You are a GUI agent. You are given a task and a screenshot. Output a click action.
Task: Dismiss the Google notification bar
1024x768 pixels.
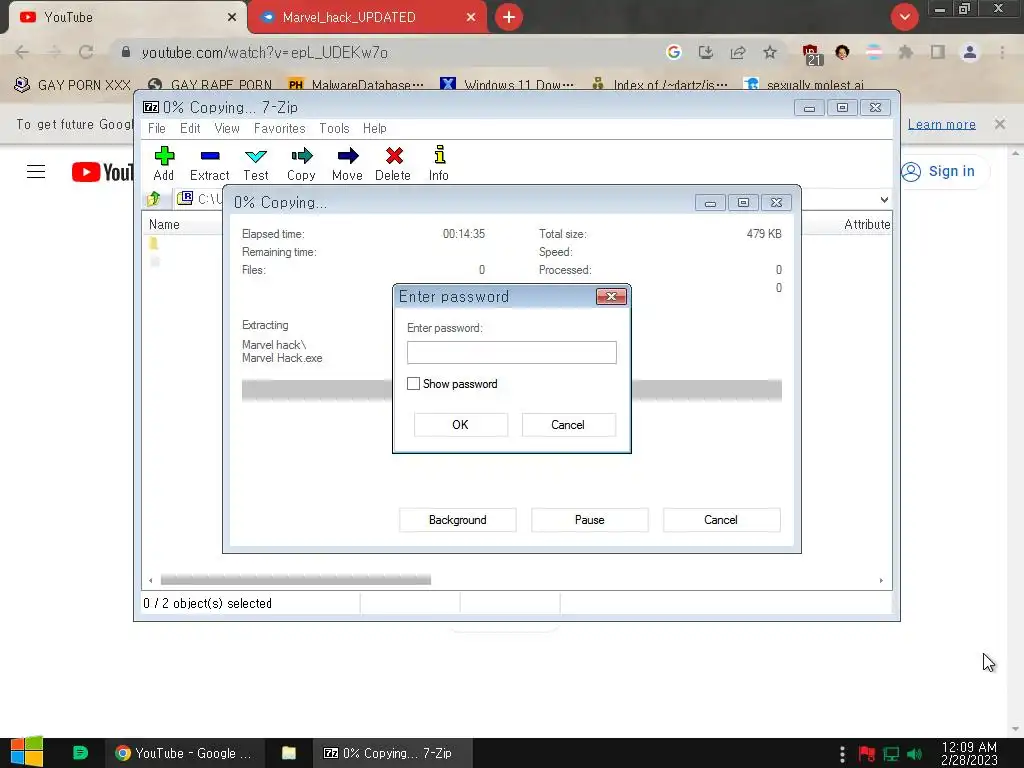(x=1000, y=124)
